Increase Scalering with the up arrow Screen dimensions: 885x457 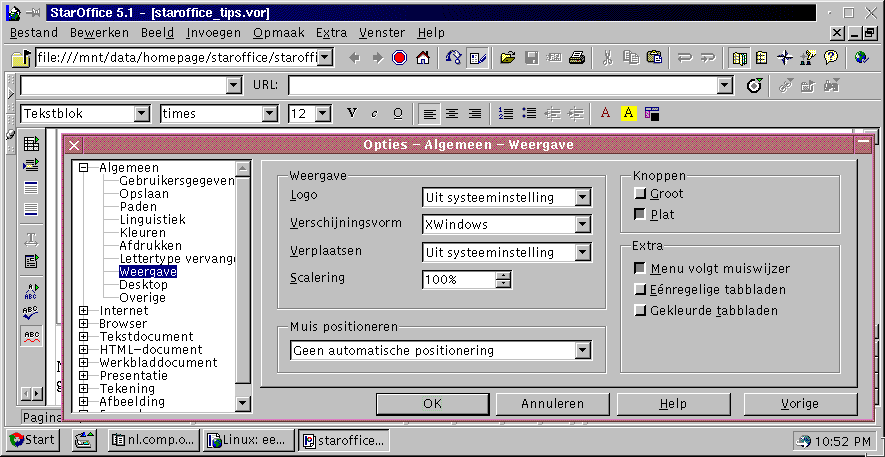click(504, 276)
